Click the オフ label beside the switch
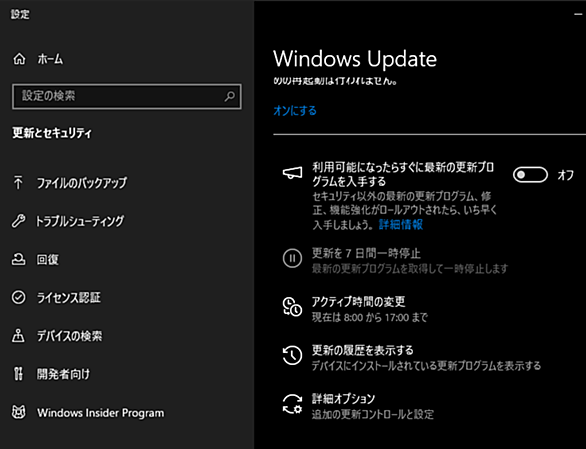Screen dimensions: 586x449 (566, 175)
